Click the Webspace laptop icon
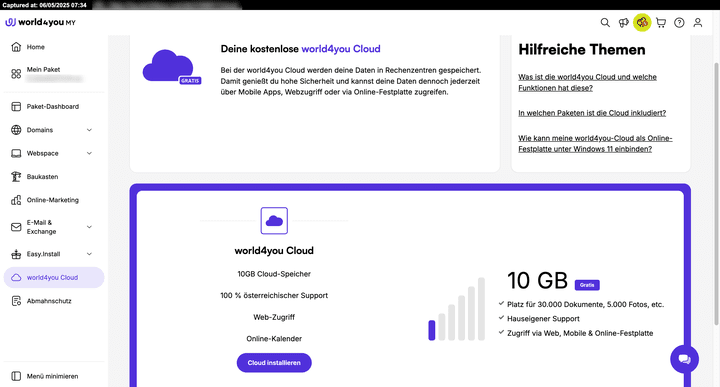720x387 pixels. tap(16, 153)
